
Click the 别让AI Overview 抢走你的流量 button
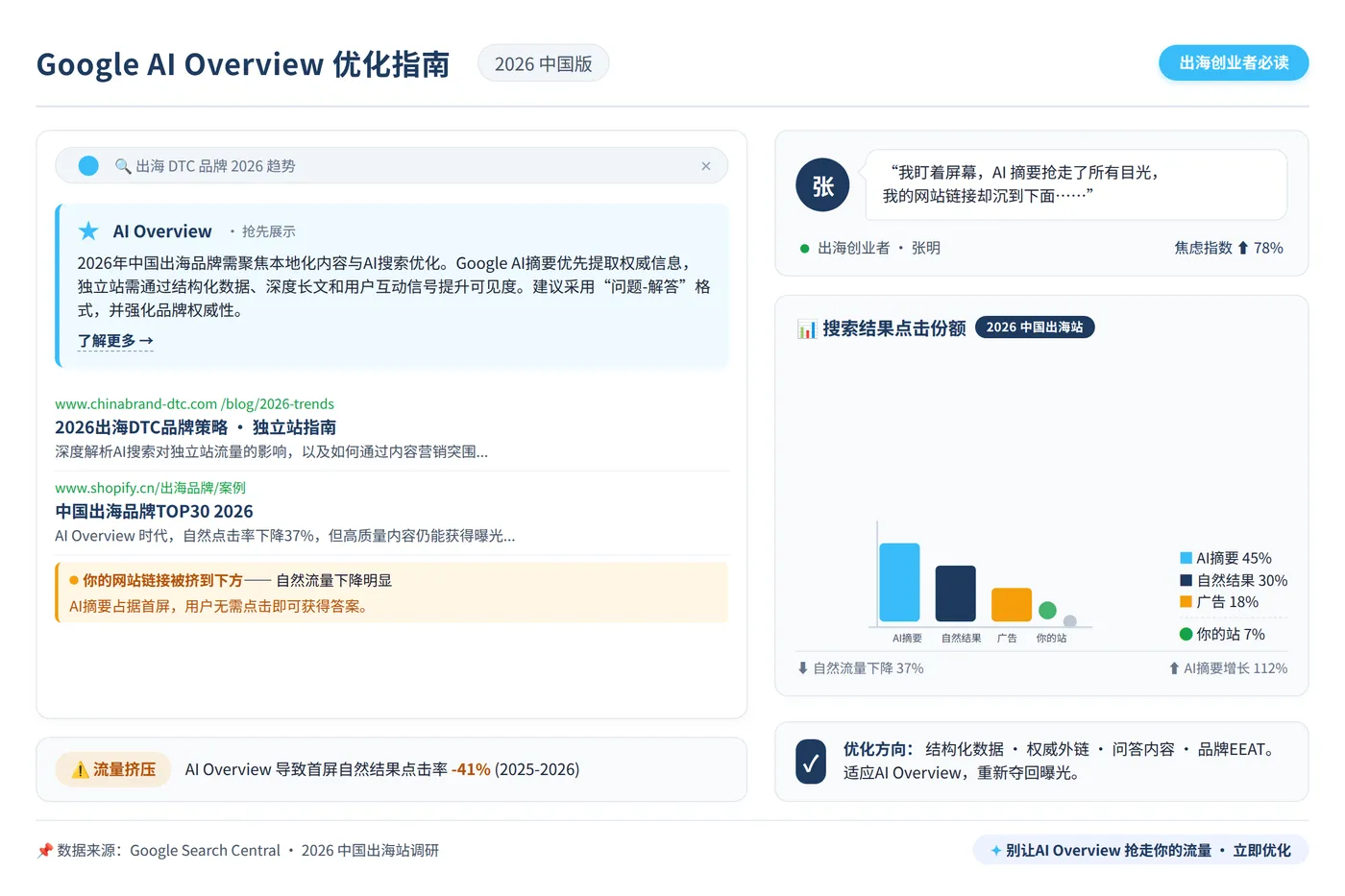1141,851
